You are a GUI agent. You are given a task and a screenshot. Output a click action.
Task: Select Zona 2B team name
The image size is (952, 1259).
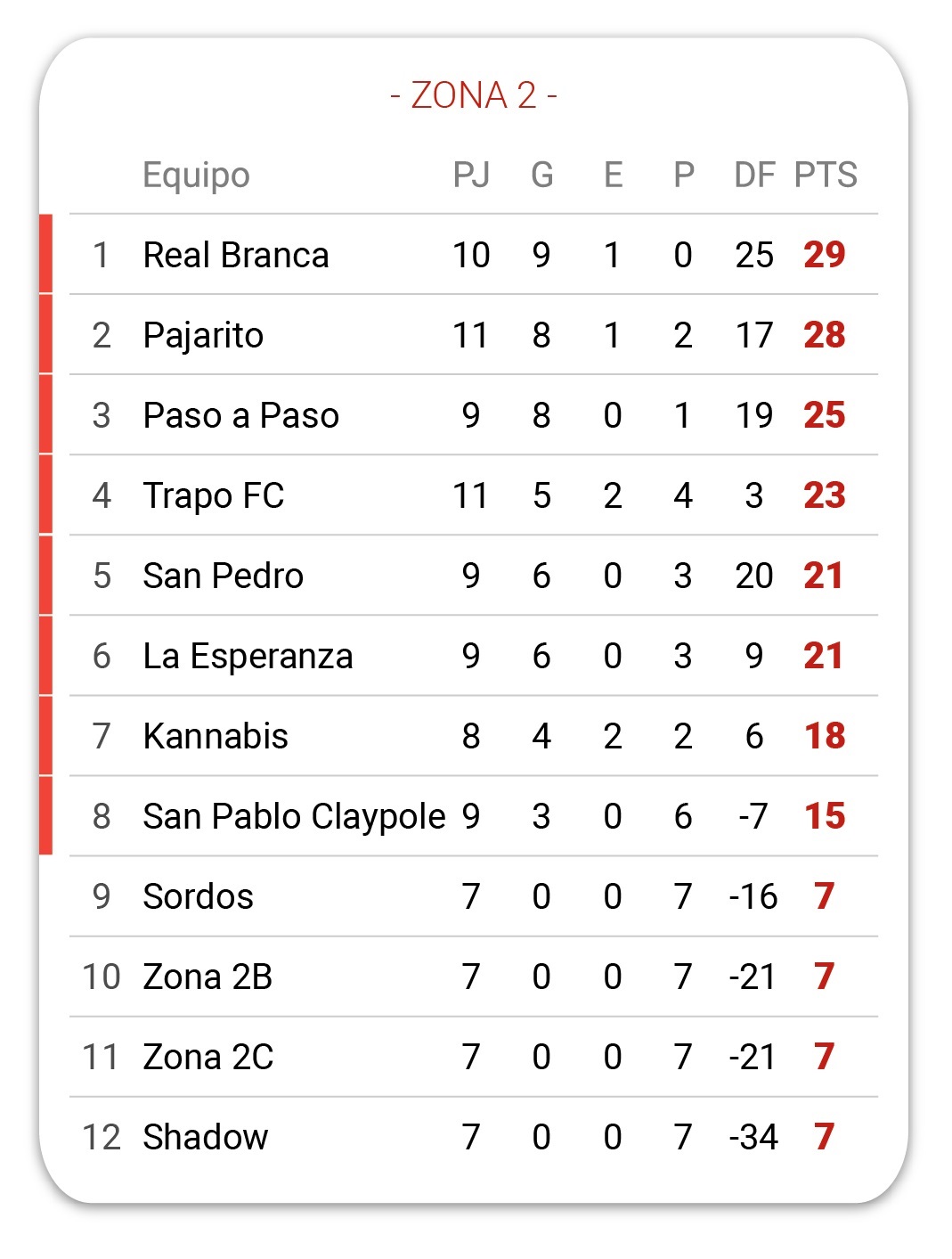click(x=207, y=977)
